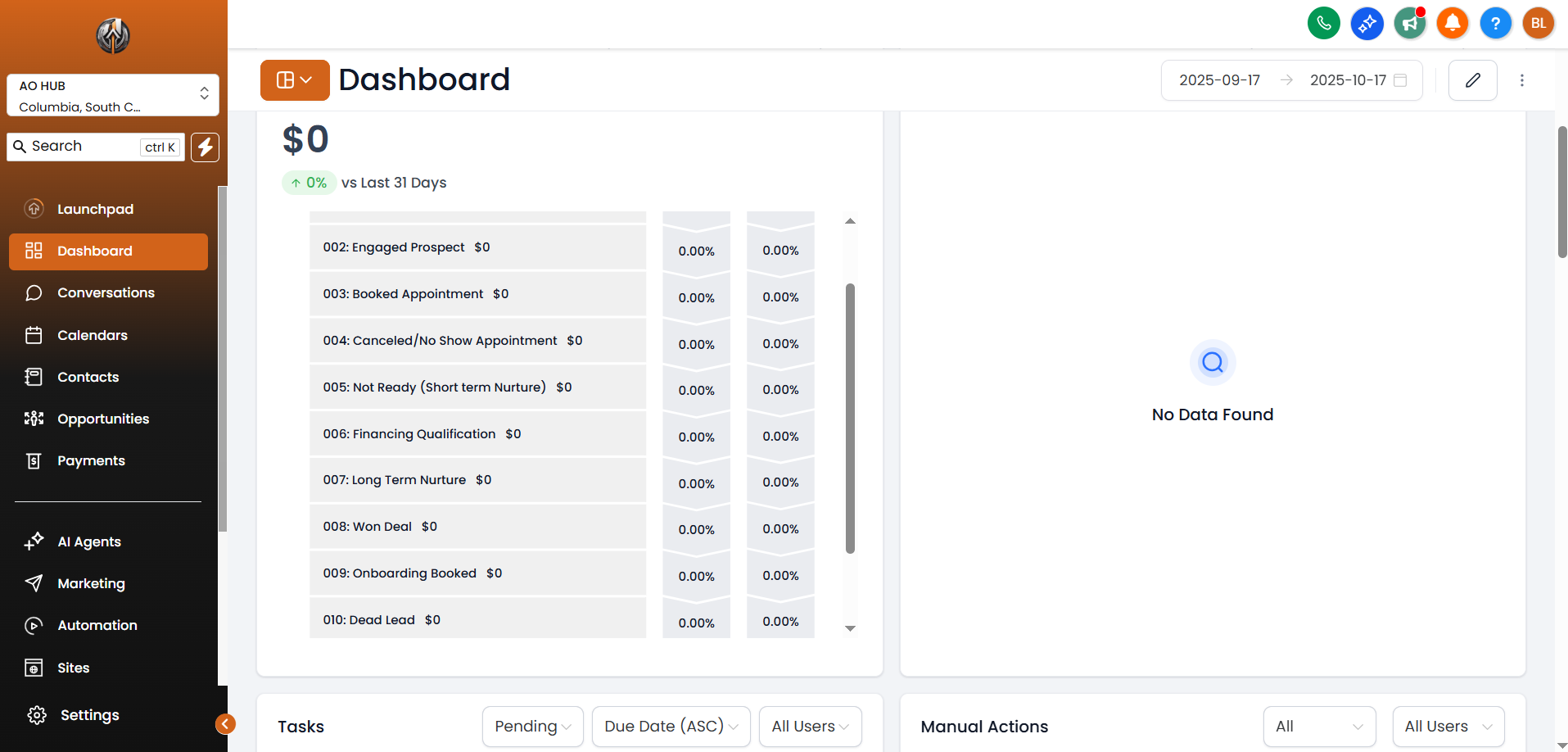Click the funnel list scrollbar thumb
The height and width of the screenshot is (752, 1568).
point(850,418)
